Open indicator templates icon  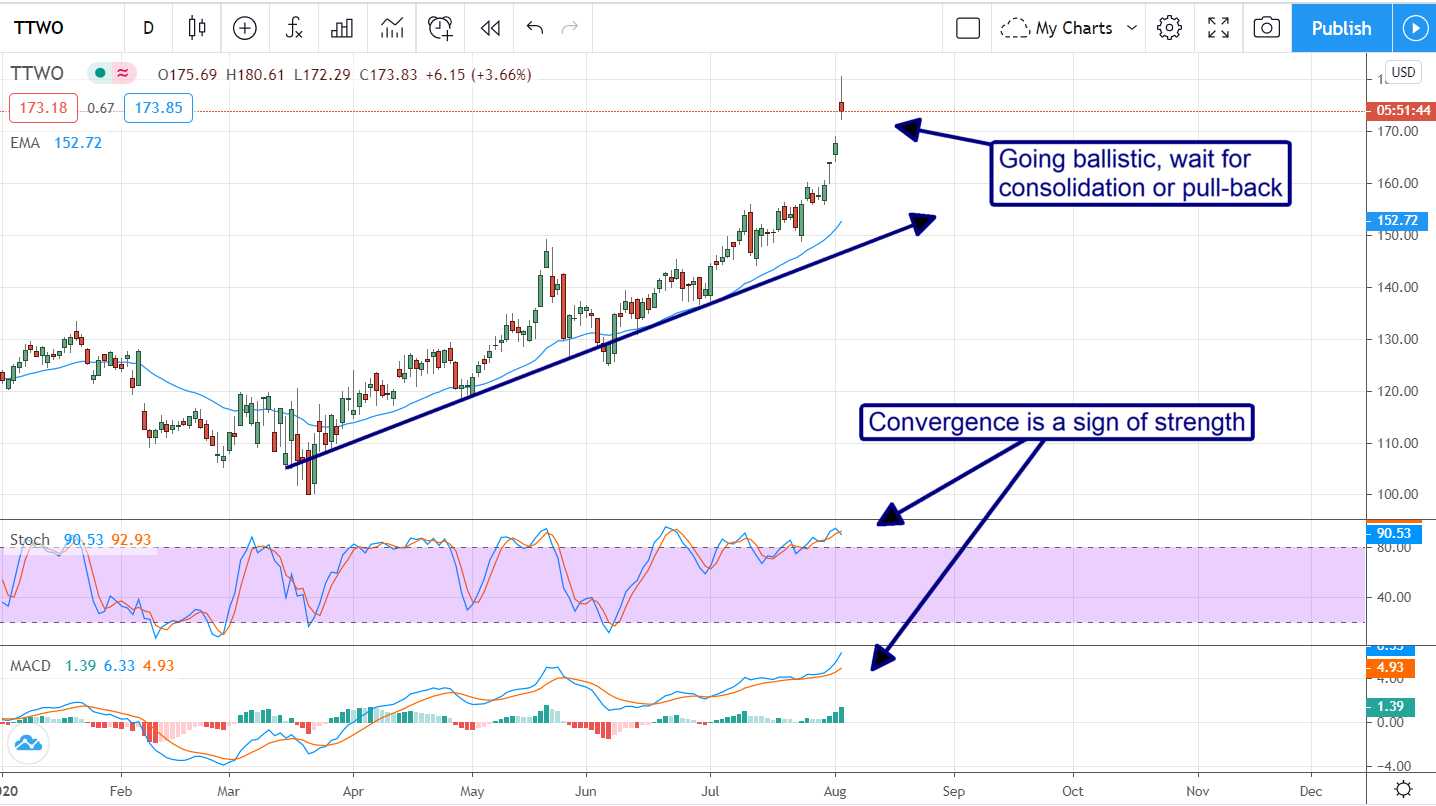[x=392, y=28]
